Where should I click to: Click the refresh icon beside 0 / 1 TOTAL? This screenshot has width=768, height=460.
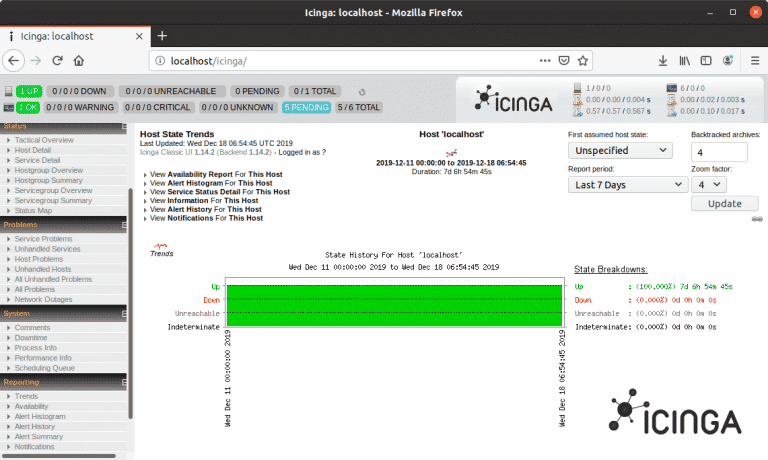pyautogui.click(x=362, y=92)
